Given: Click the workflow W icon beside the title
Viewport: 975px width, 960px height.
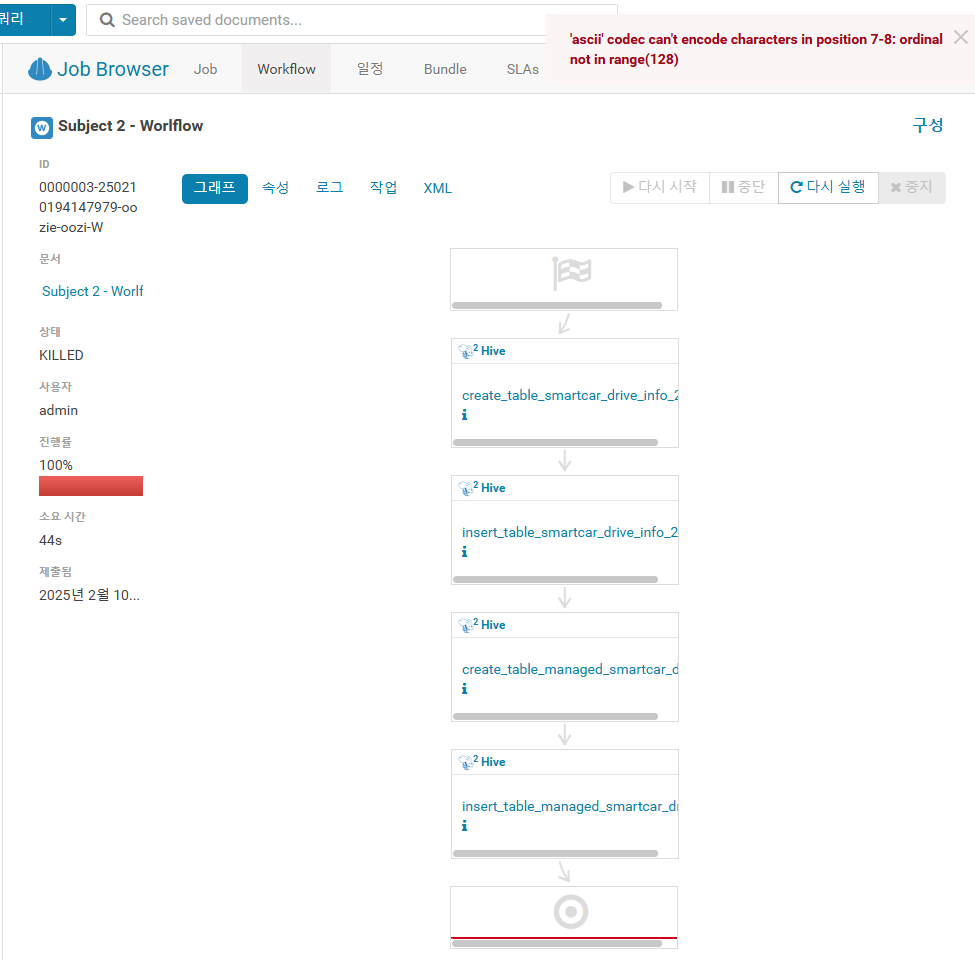Looking at the screenshot, I should pyautogui.click(x=42, y=127).
